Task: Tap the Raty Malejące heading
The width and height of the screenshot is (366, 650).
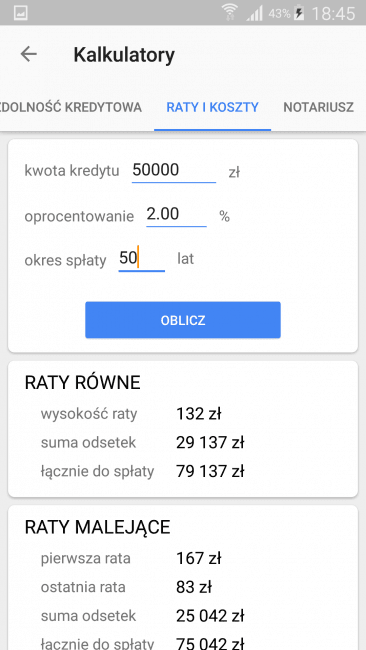Action: point(97,527)
